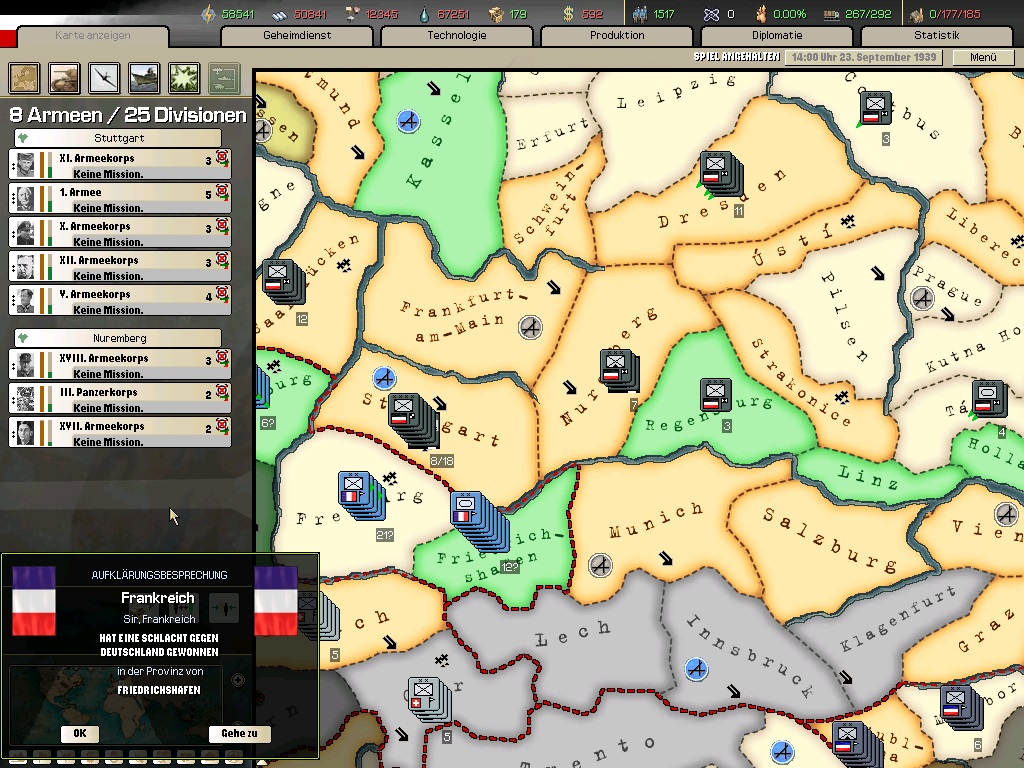Open the Geheimdienst tab

pos(297,35)
